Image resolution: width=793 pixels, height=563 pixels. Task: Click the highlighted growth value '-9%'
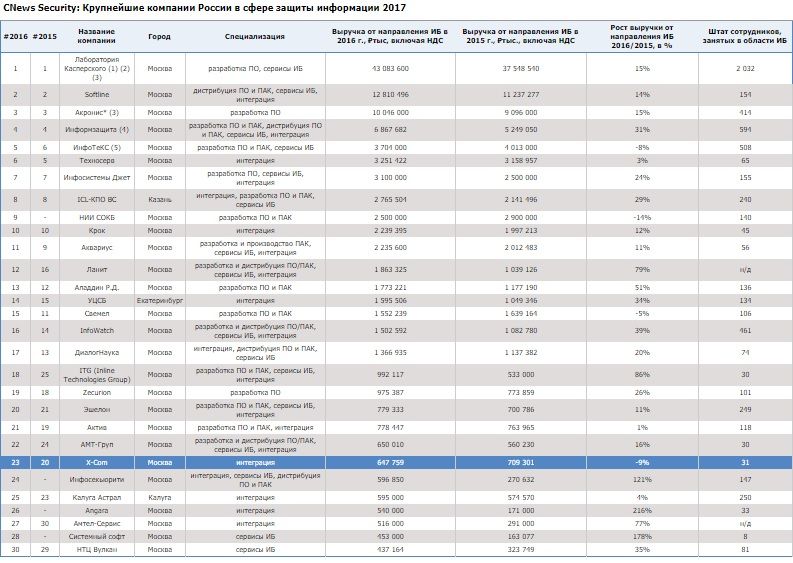642,462
